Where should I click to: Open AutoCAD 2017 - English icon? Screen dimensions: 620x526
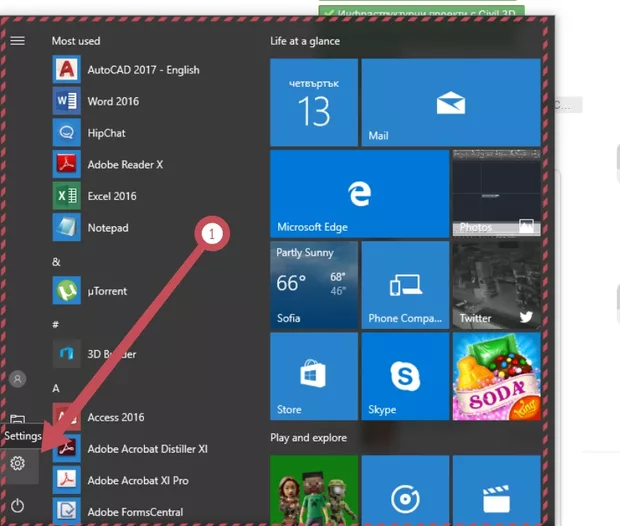click(x=66, y=69)
